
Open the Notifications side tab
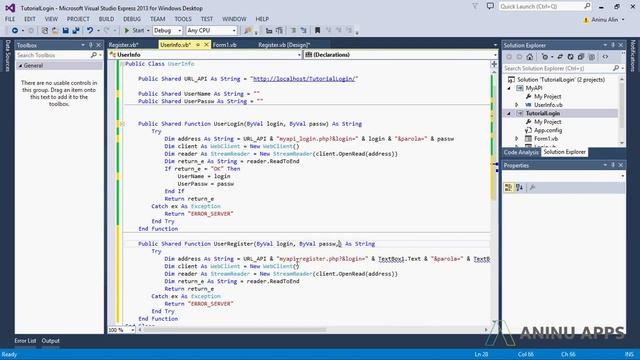[633, 56]
